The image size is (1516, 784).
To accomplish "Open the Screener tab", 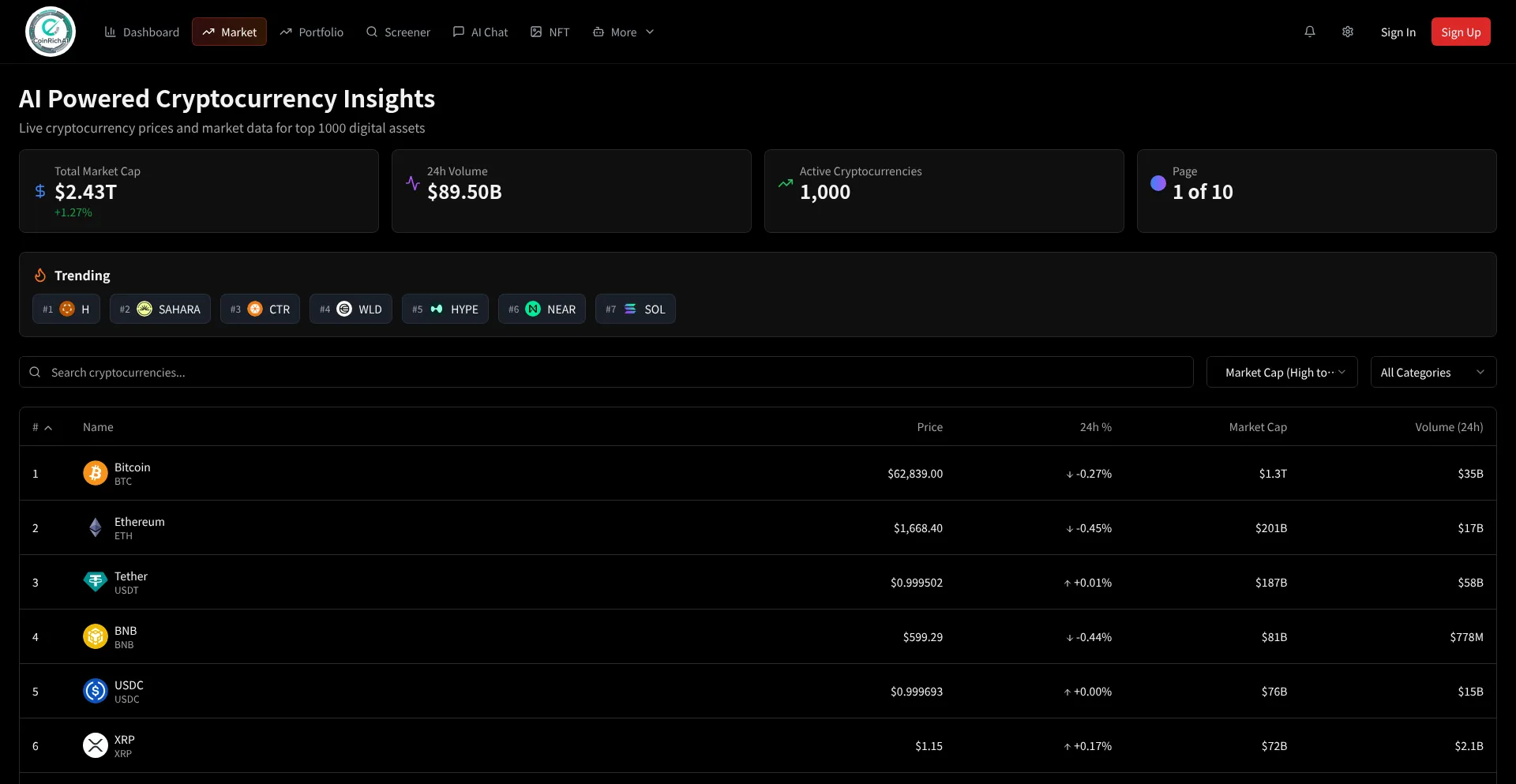I will point(398,32).
